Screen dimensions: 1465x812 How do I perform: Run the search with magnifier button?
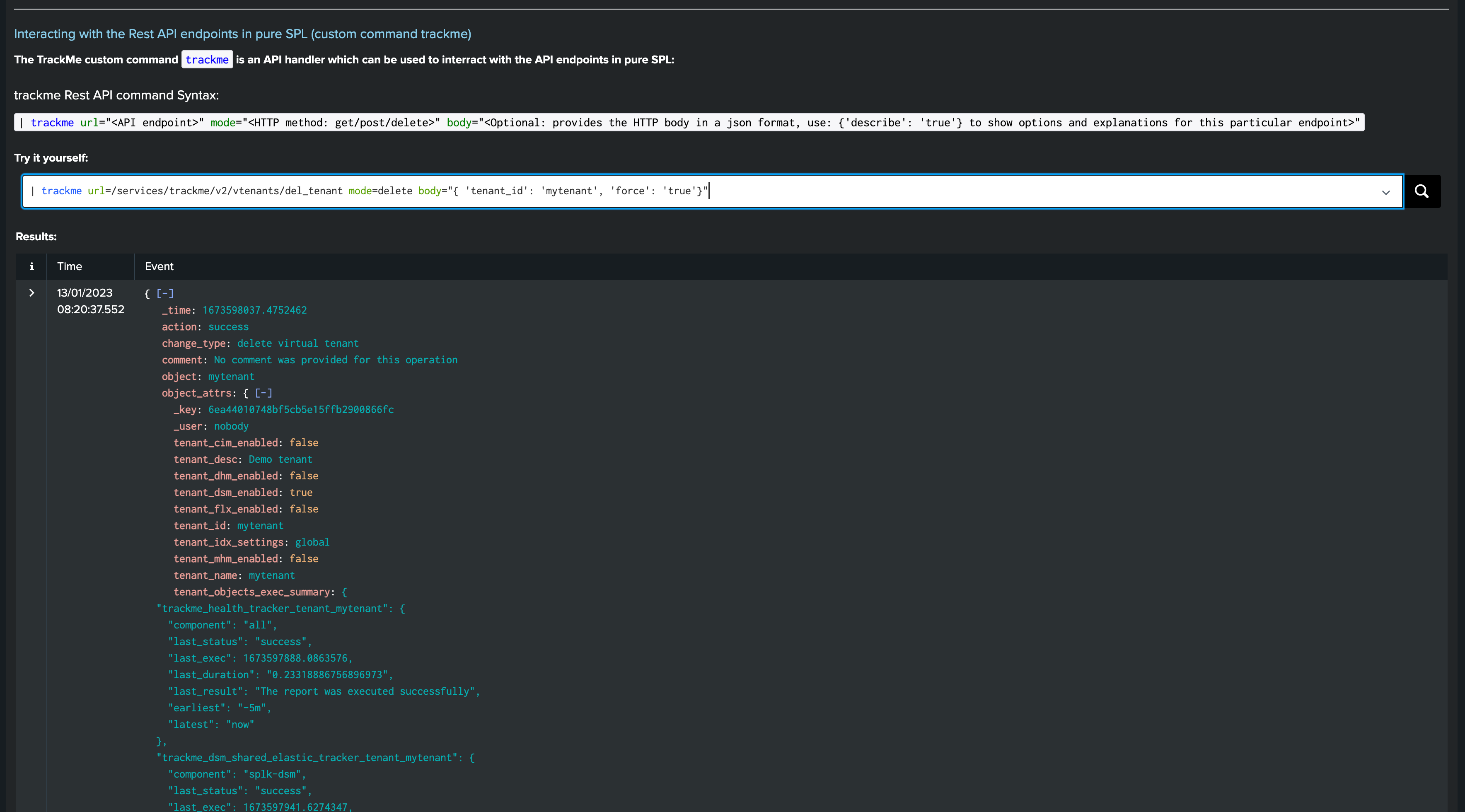click(x=1422, y=191)
